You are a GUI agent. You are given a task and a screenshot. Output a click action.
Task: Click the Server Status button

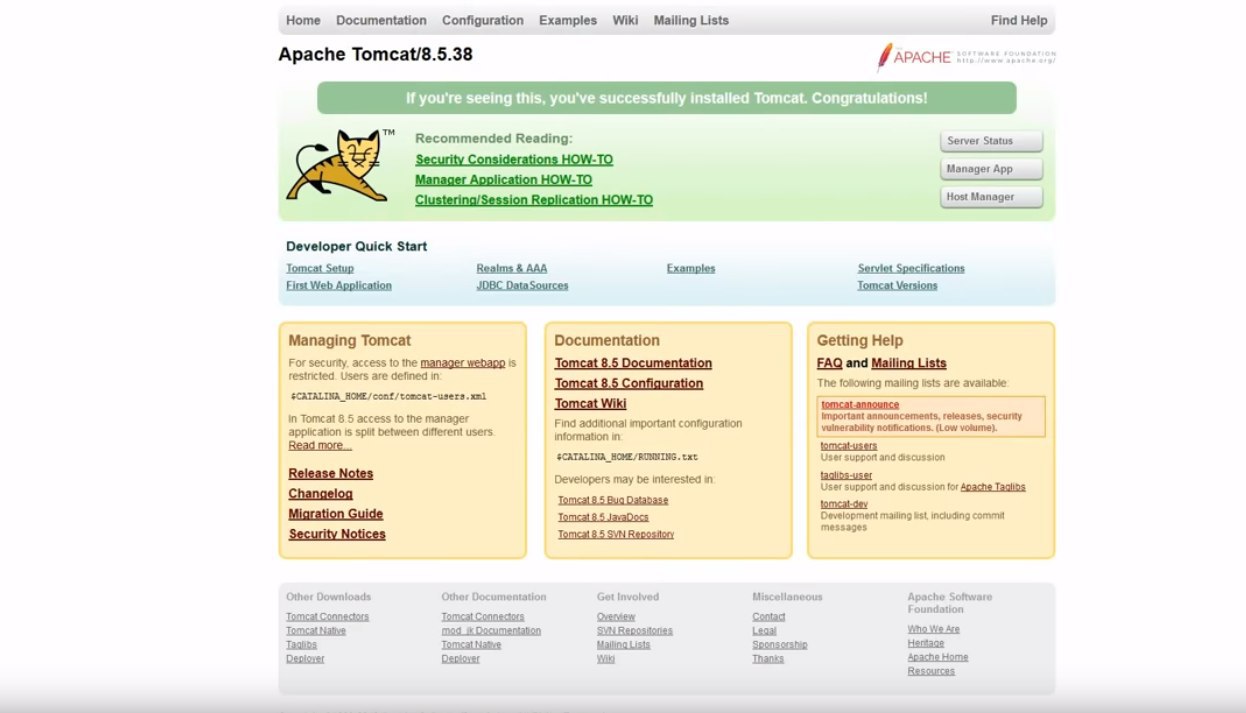991,141
